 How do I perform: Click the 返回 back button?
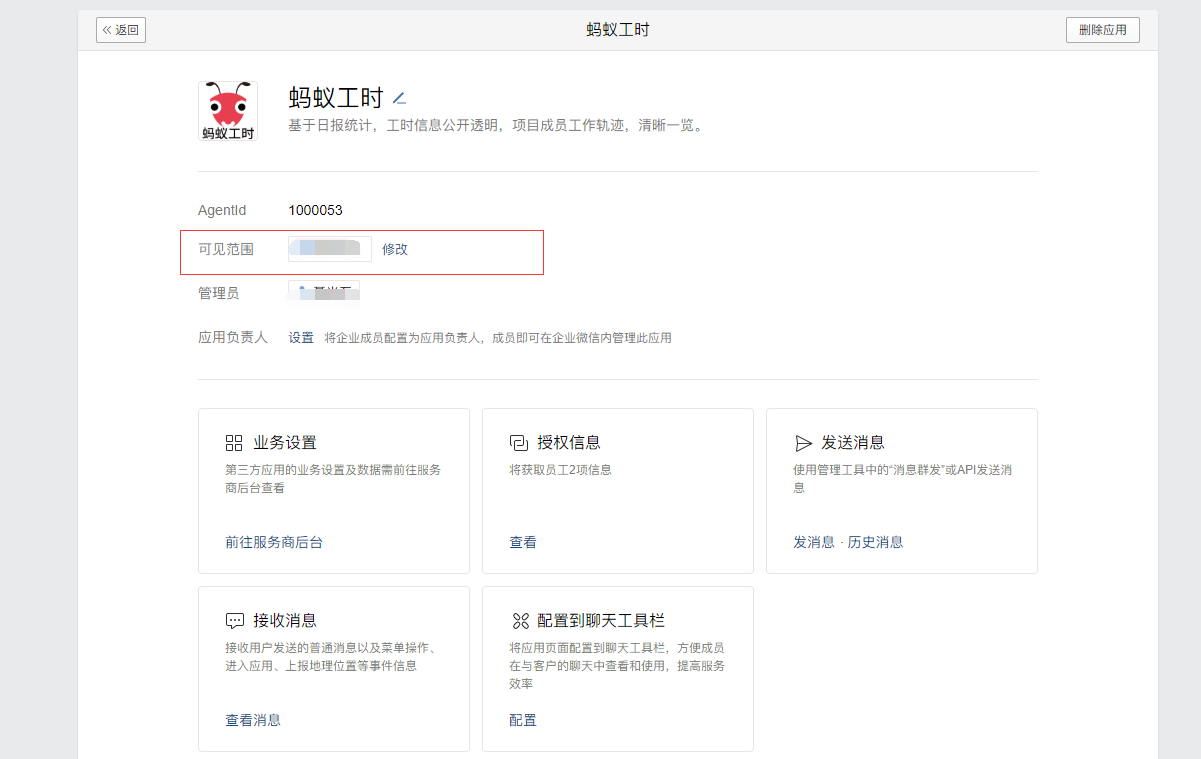pos(121,30)
